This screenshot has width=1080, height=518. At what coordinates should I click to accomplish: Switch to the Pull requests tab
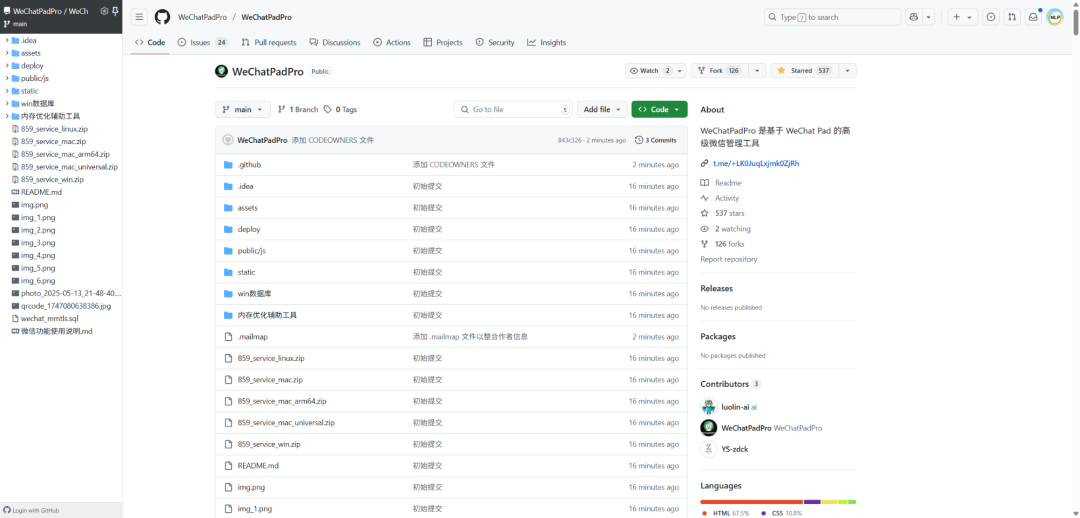coord(269,43)
